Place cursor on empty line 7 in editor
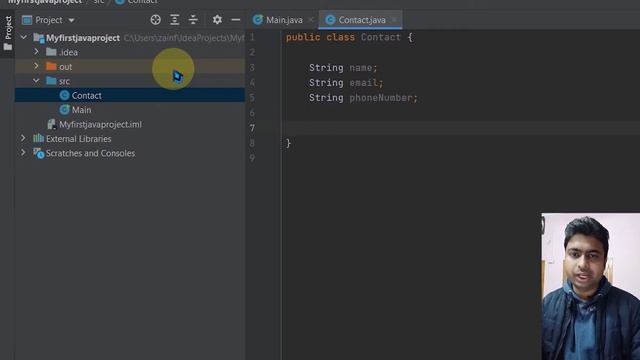This screenshot has height=360, width=640. click(460, 128)
